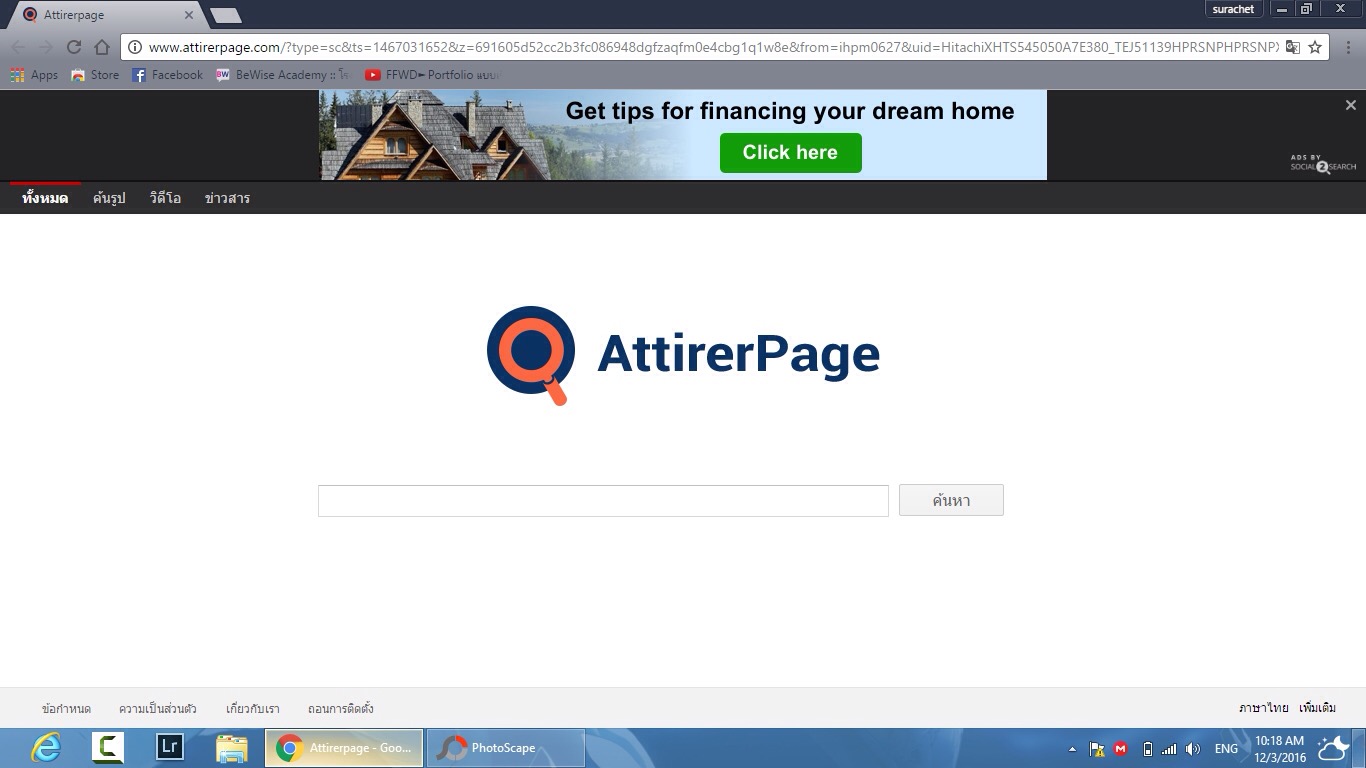
Task: Switch to the Chrome Attirerpage taskbar window
Action: [344, 748]
